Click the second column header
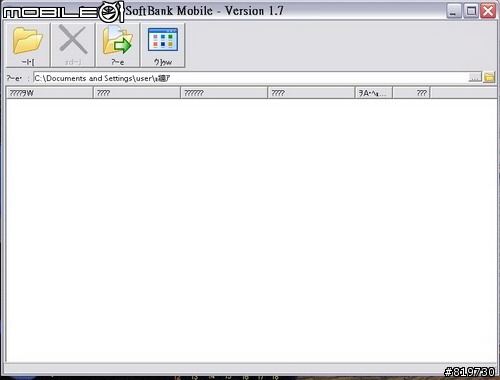 137,93
